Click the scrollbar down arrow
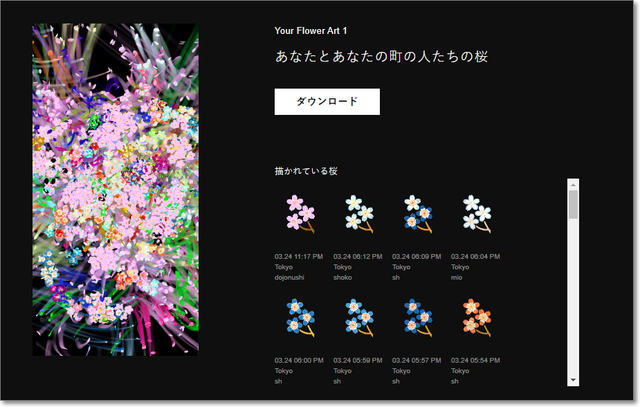640x407 pixels. click(x=573, y=380)
